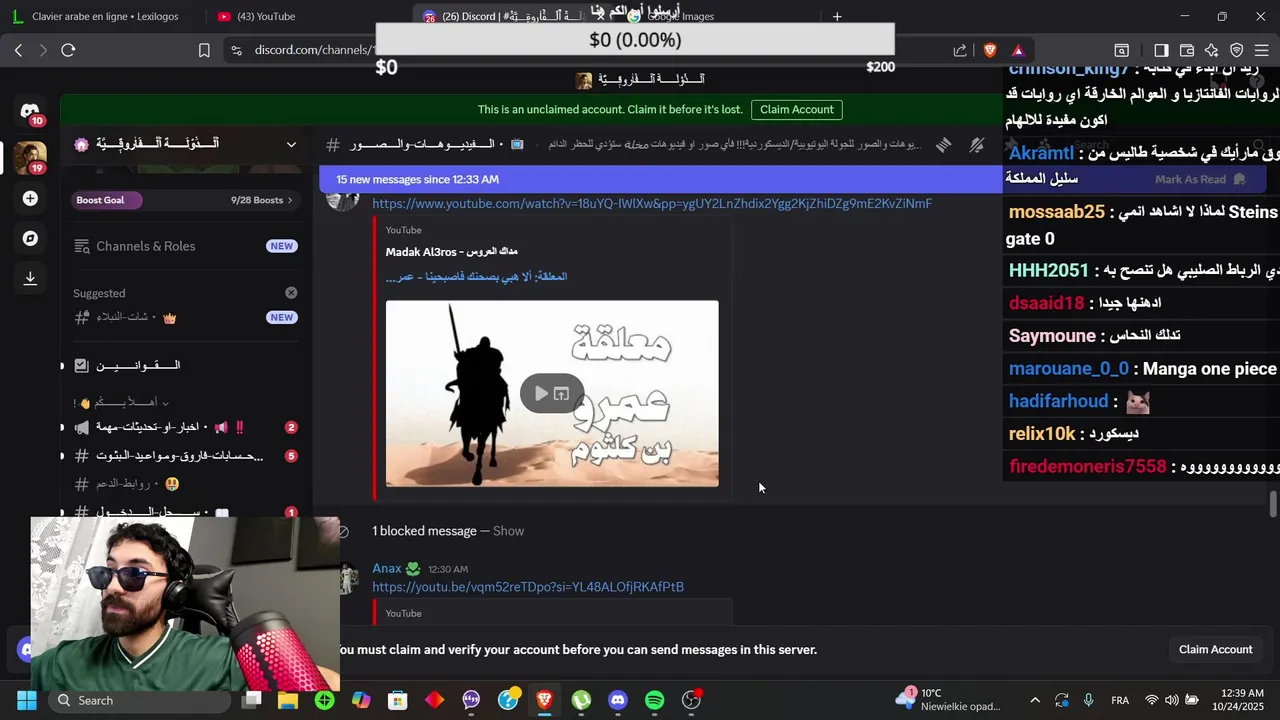Open Anax's youtu.be link

[x=528, y=587]
